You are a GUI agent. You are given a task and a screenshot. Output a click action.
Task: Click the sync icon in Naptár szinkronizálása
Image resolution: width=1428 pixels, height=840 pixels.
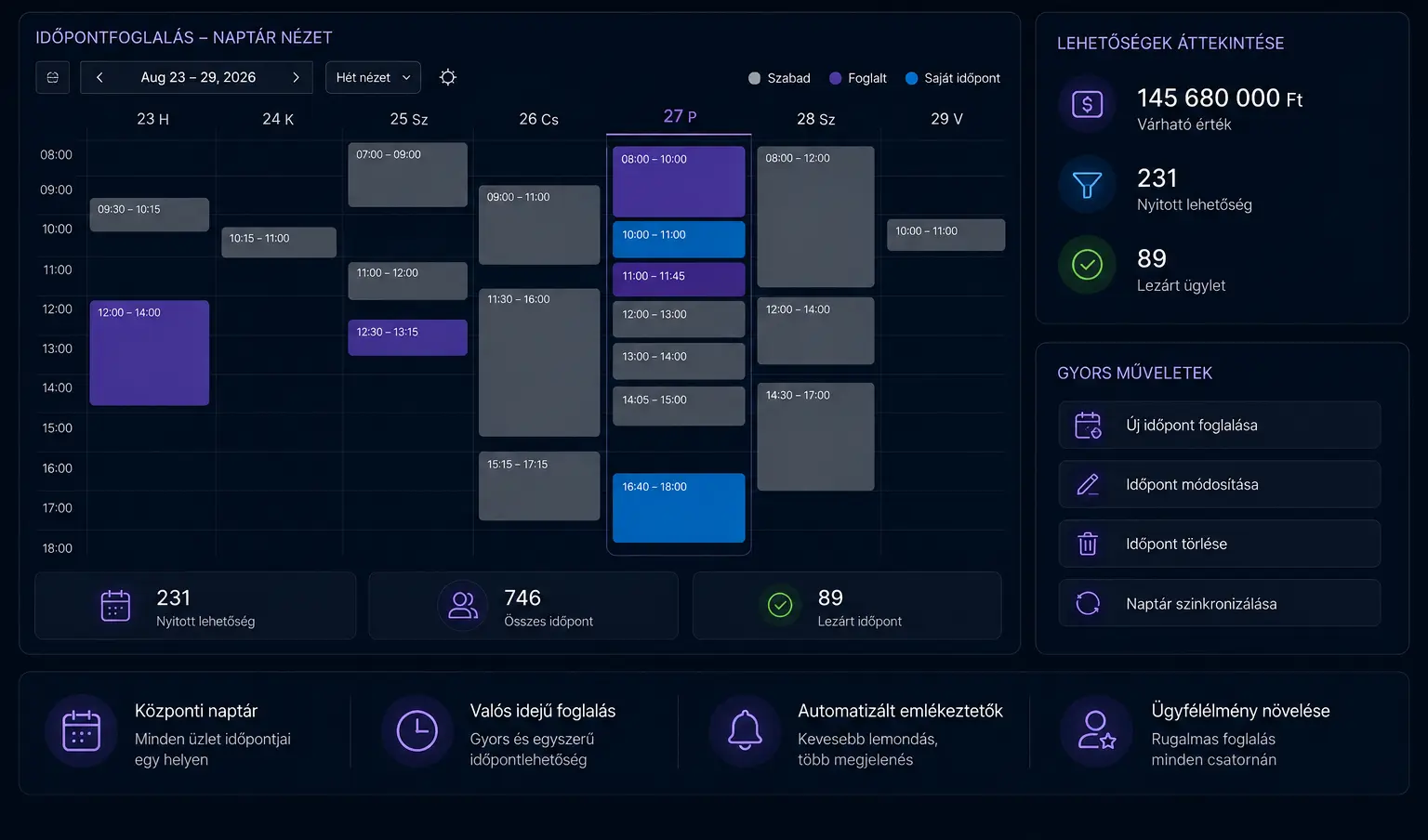tap(1088, 603)
